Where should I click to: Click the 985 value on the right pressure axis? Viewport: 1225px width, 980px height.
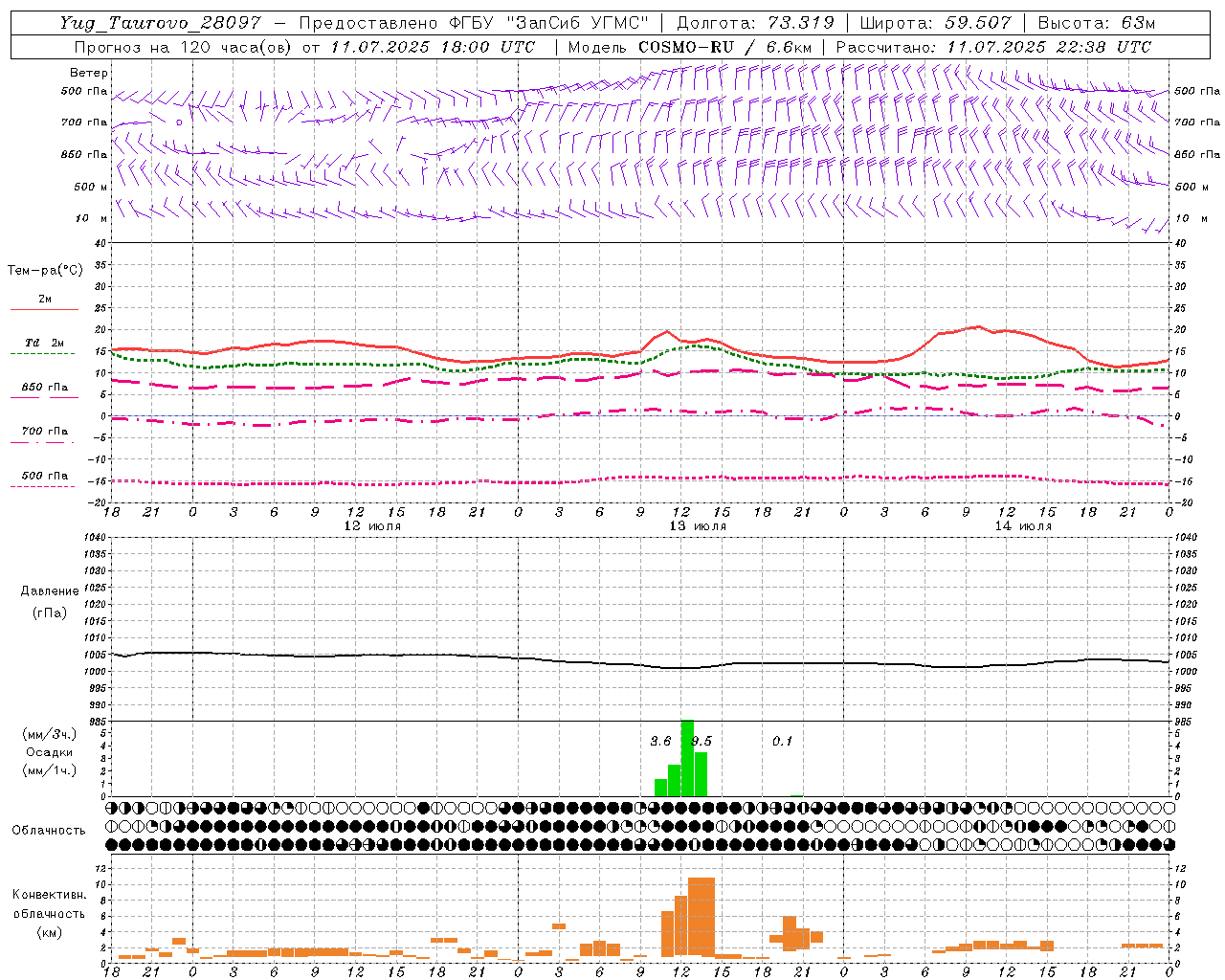pyautogui.click(x=1183, y=722)
